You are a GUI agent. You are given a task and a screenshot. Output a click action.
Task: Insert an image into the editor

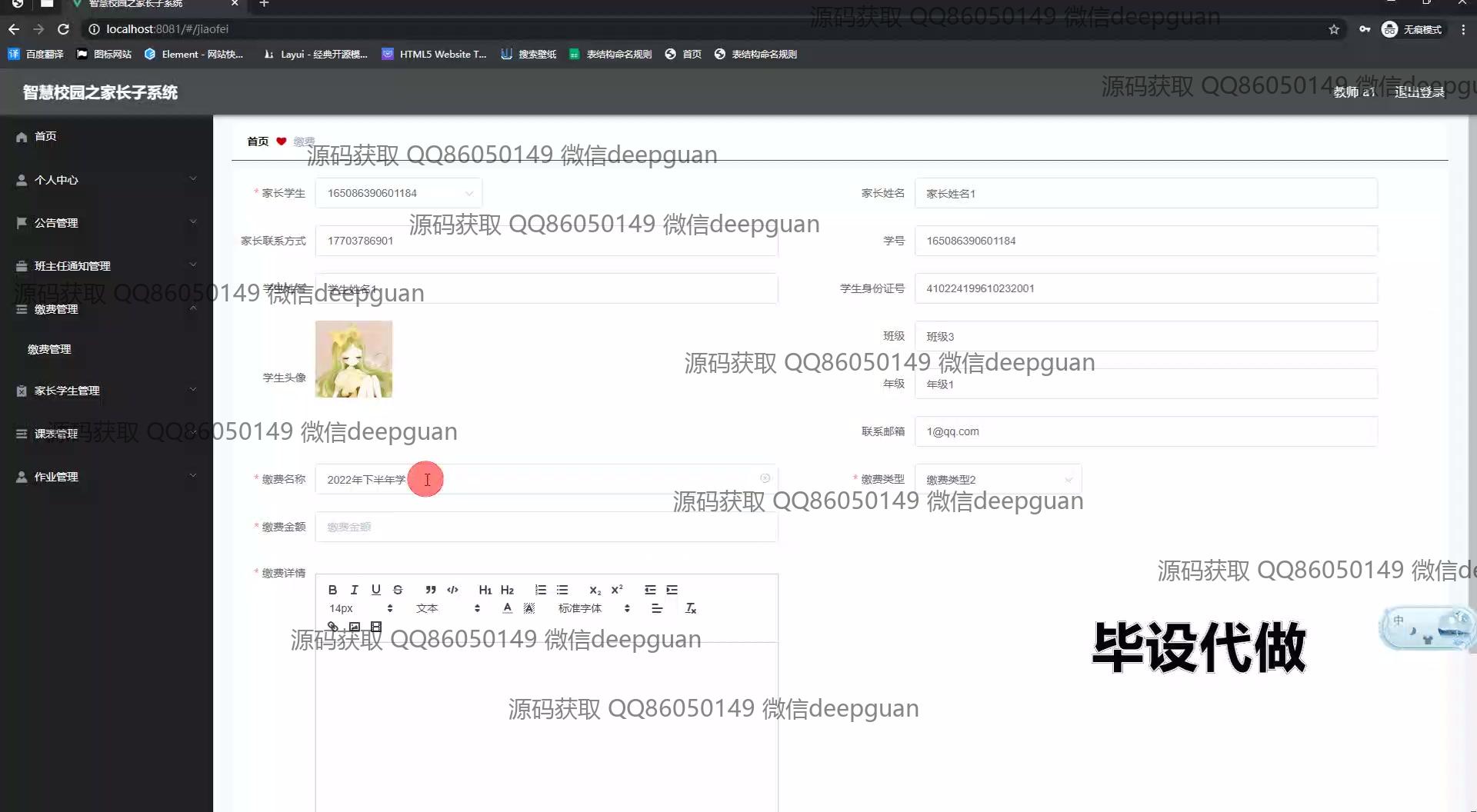(355, 627)
